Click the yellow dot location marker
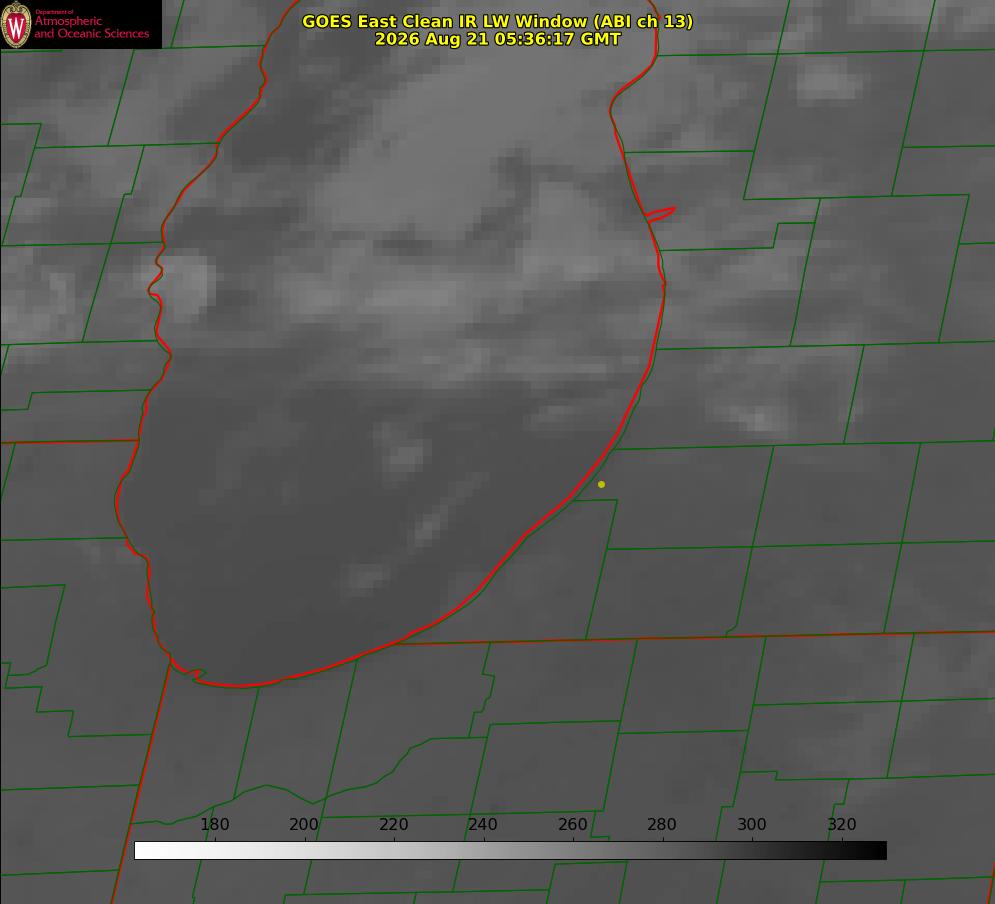 (601, 484)
